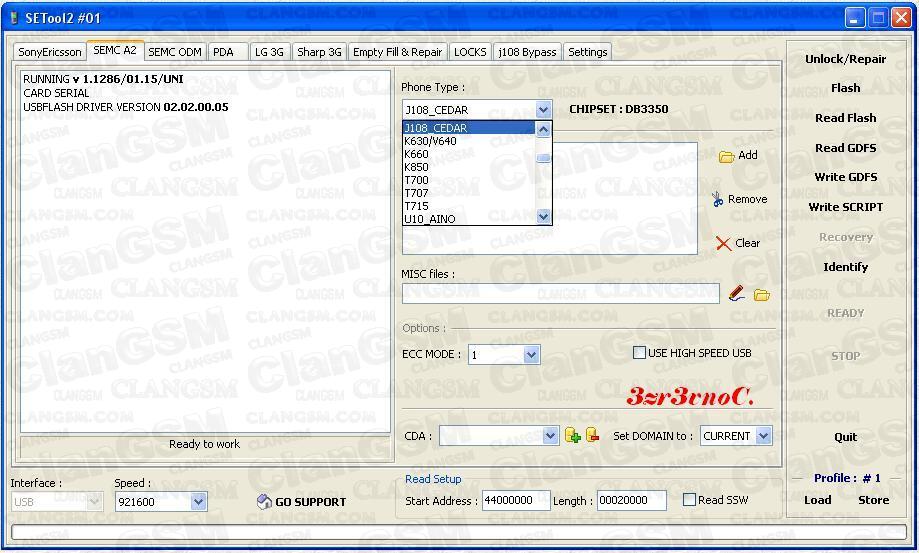
Task: Select the SEMC A2 tab
Action: (x=115, y=50)
